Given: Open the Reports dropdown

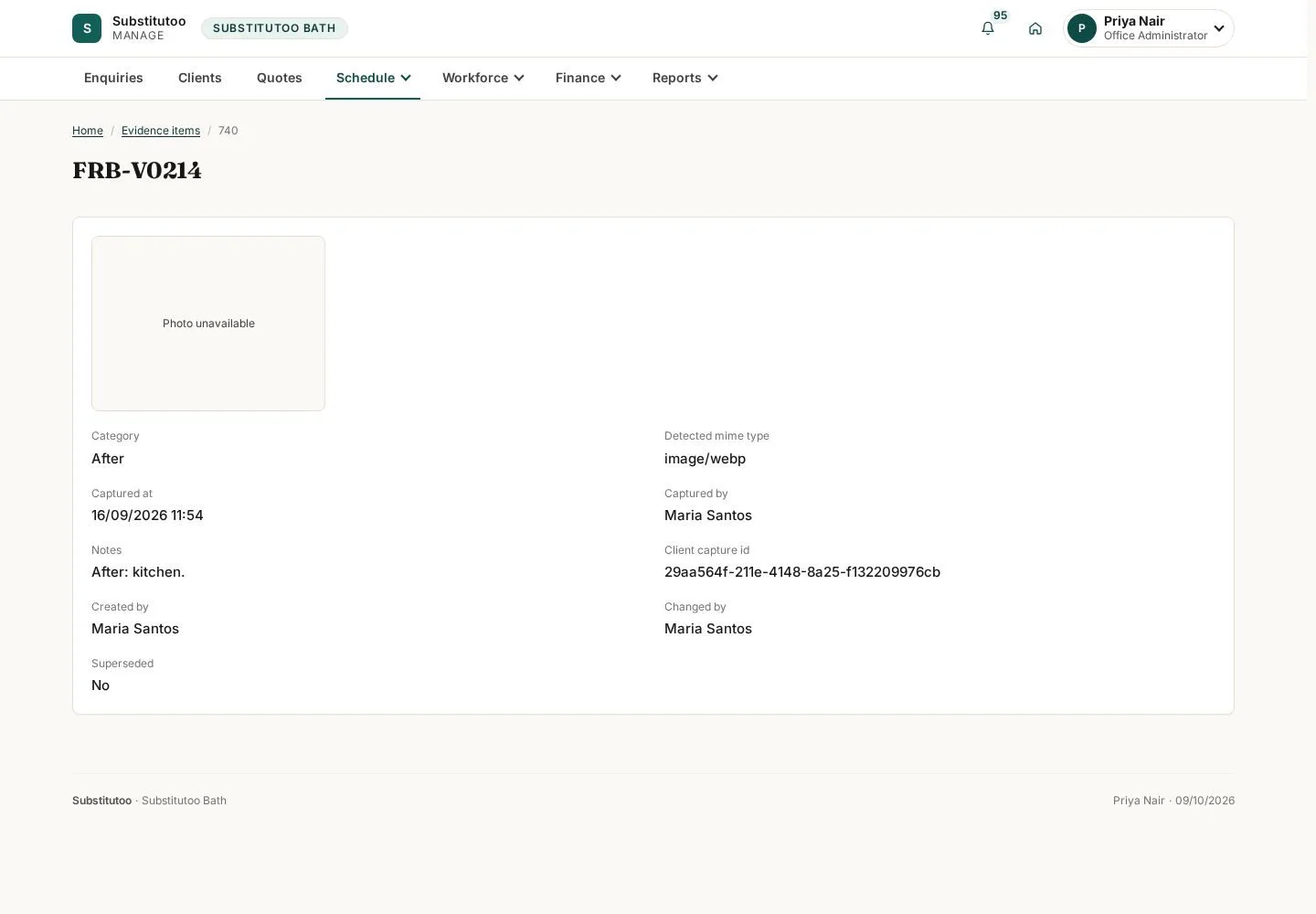Looking at the screenshot, I should (685, 78).
